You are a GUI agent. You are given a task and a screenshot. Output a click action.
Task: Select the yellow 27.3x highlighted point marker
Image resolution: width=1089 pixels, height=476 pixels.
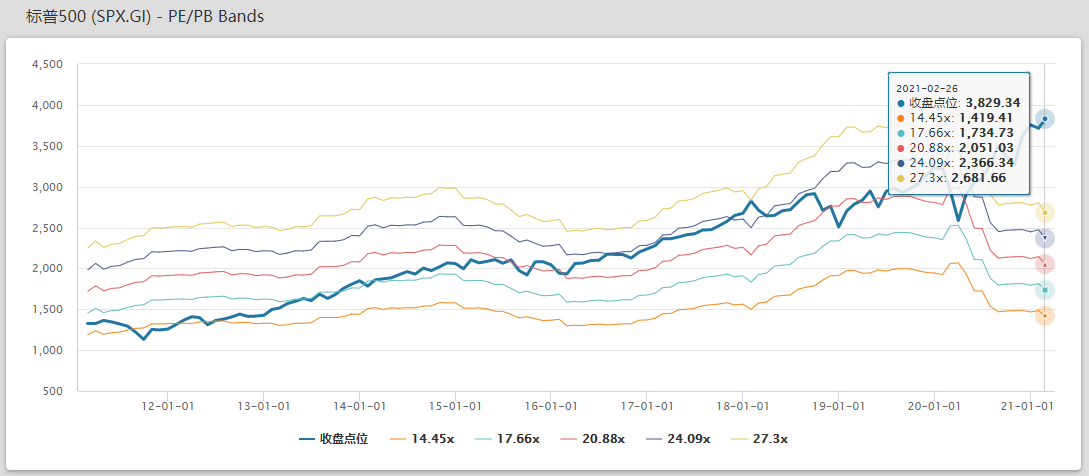click(x=1044, y=212)
